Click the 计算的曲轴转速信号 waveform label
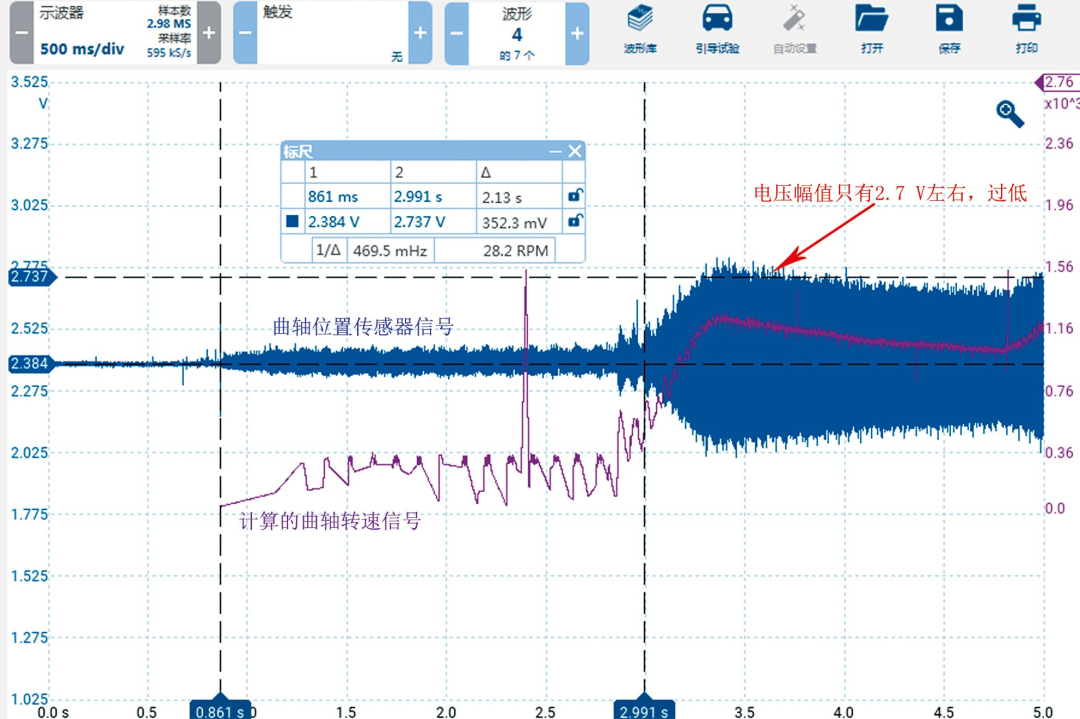The image size is (1080, 719). click(330, 521)
